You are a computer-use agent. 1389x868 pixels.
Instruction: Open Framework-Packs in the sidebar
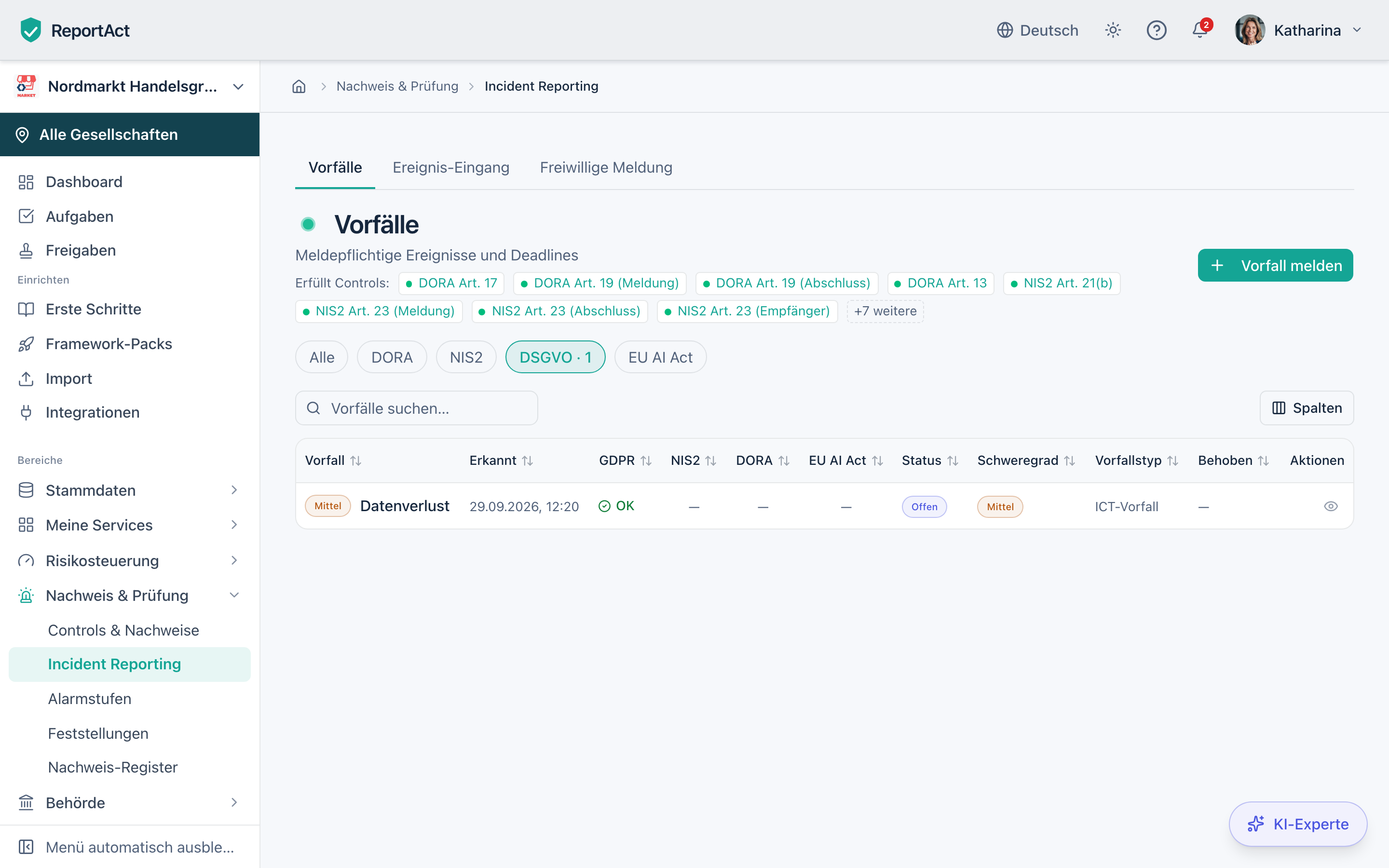click(x=130, y=344)
